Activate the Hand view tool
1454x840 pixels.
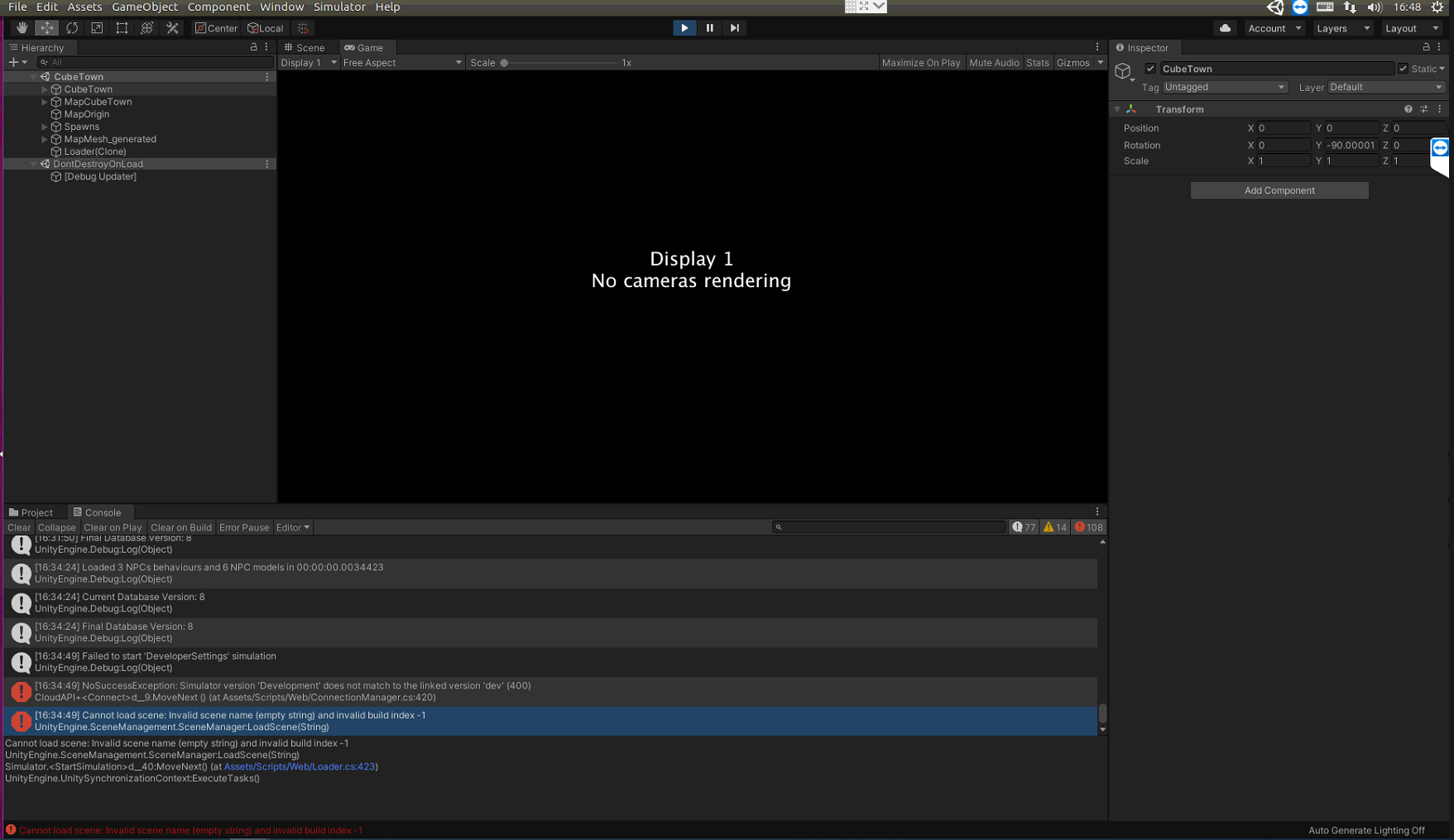(22, 27)
